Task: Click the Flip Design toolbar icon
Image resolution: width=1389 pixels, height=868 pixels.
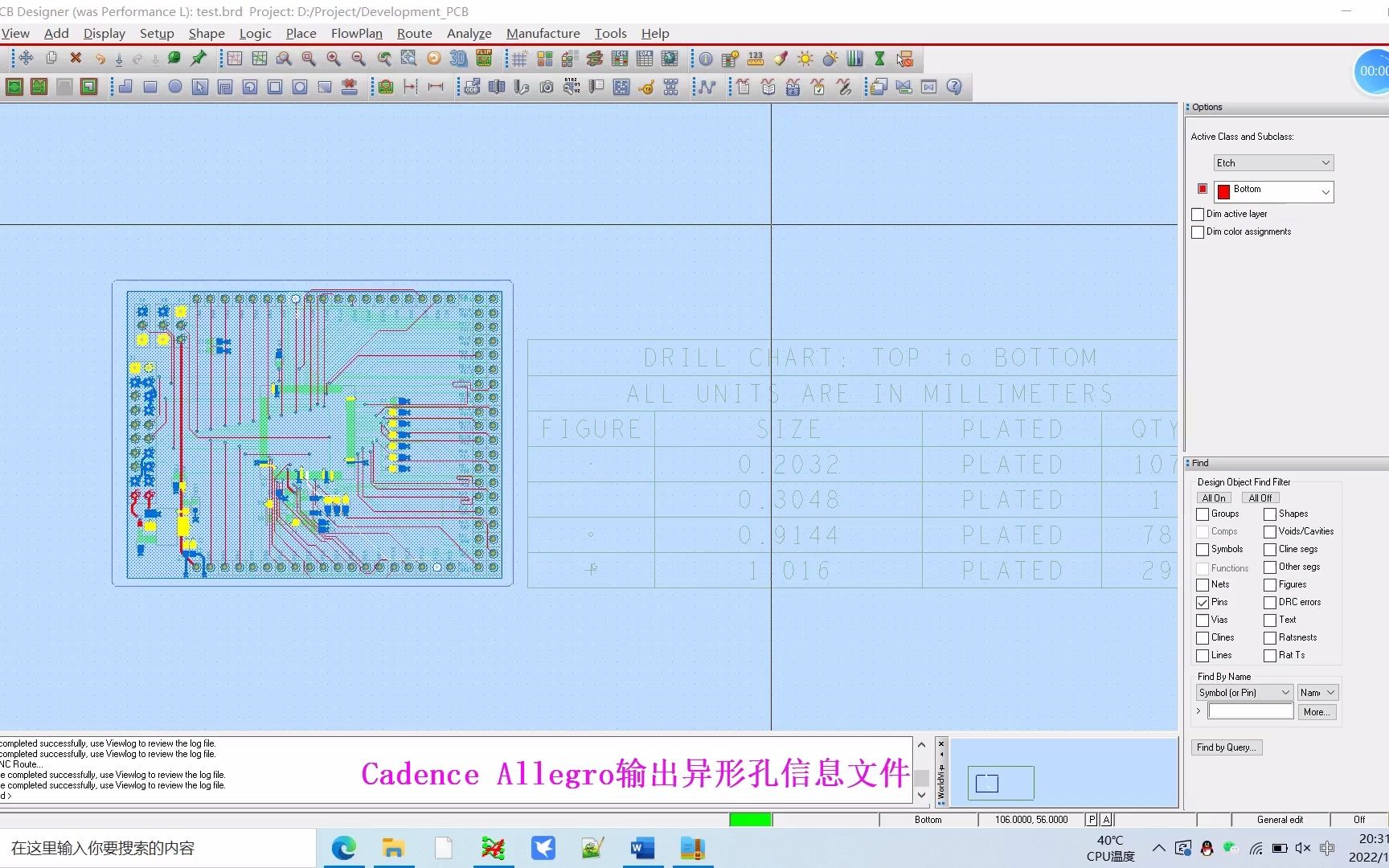Action: [483, 58]
